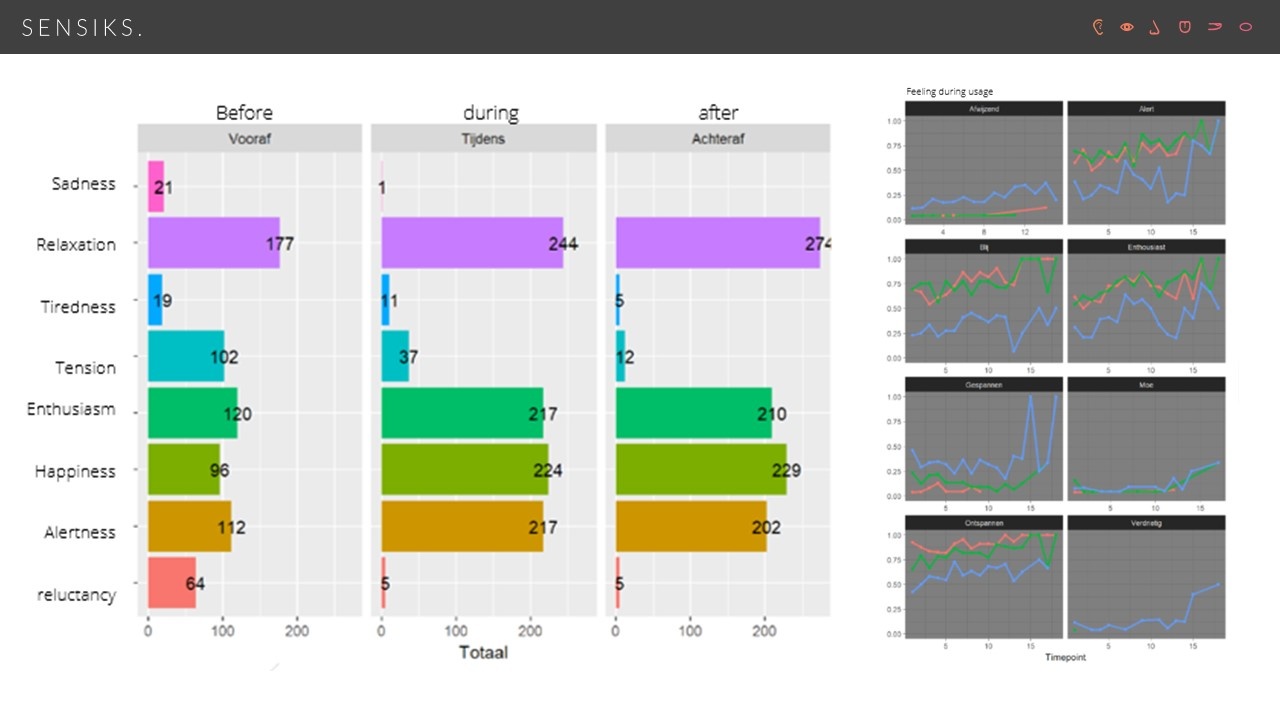Open the Verdrietig line chart

click(1146, 579)
